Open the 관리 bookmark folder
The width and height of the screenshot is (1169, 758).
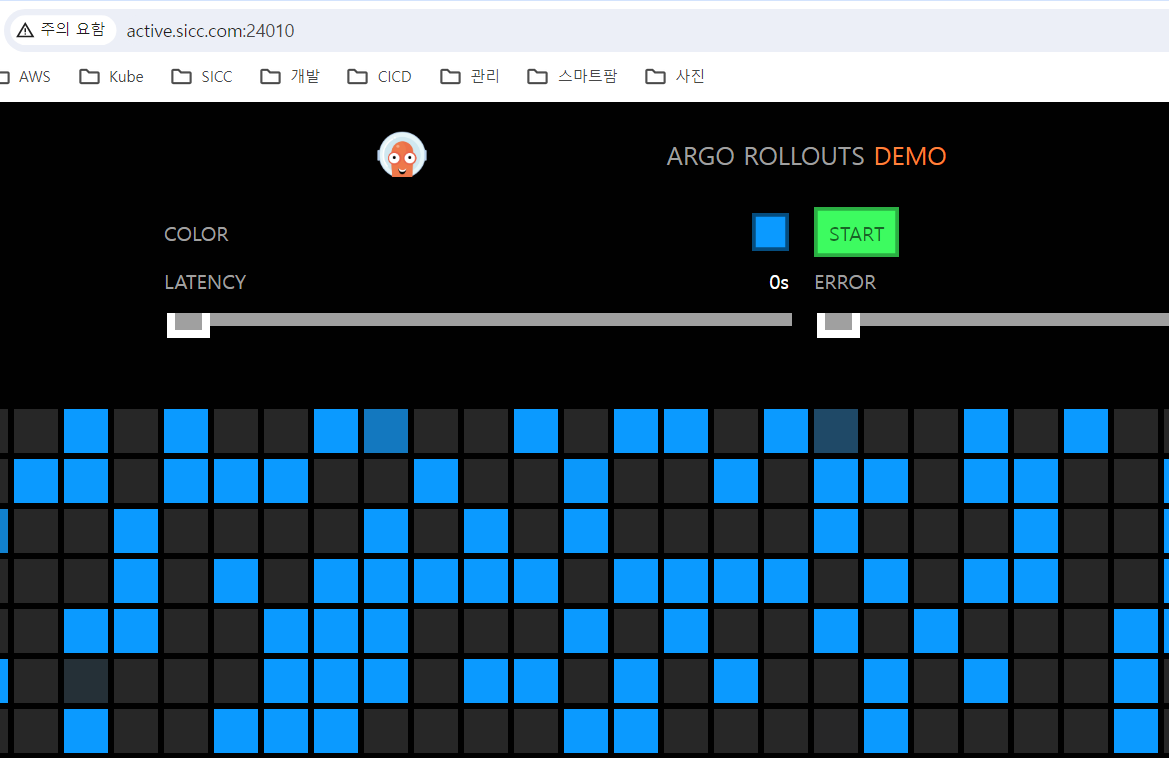470,77
